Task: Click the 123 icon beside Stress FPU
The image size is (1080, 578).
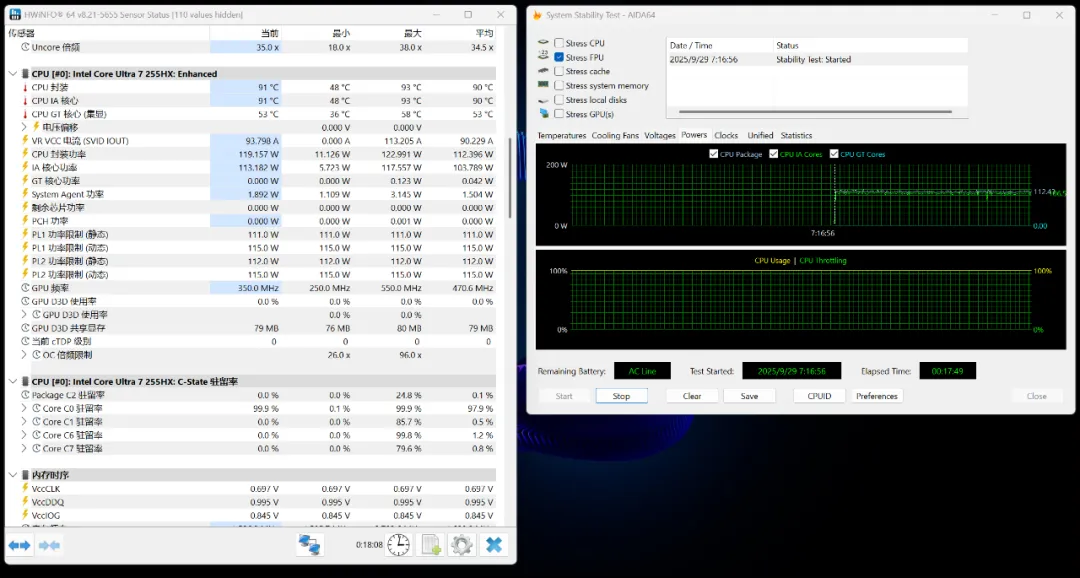Action: [x=543, y=56]
